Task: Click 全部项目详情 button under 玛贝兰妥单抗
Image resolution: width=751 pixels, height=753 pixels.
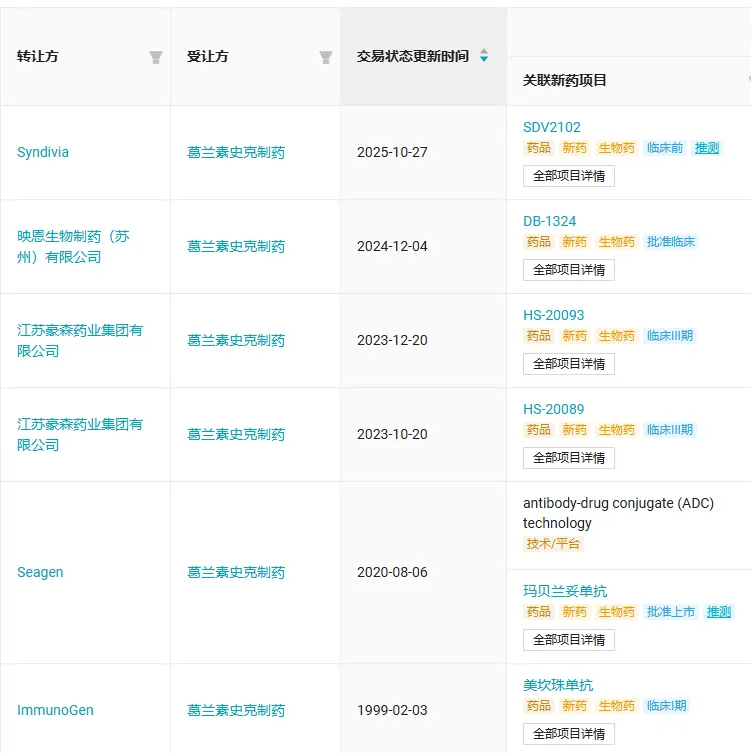Action: pyautogui.click(x=568, y=640)
